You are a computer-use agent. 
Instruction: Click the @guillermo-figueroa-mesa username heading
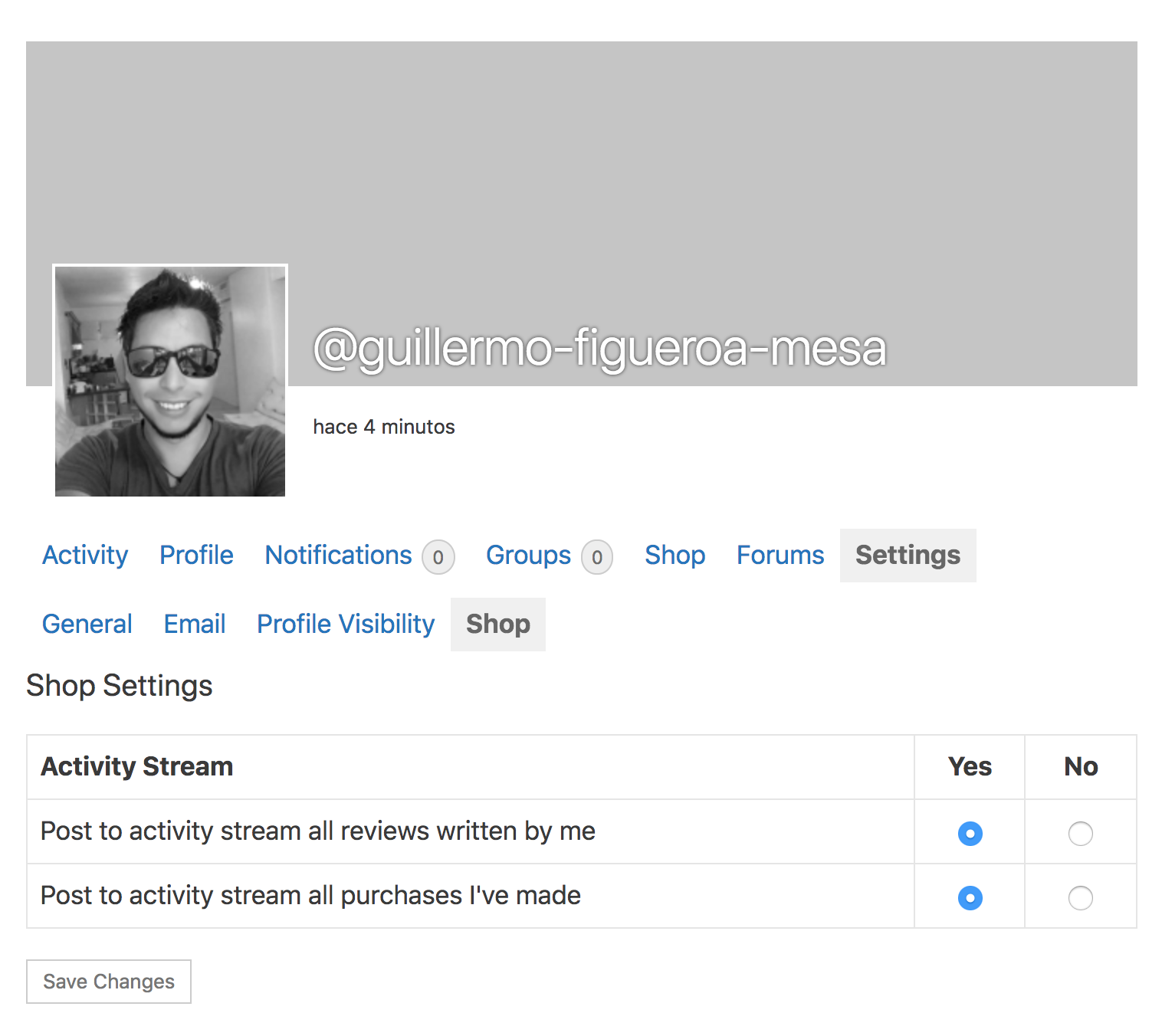click(599, 348)
